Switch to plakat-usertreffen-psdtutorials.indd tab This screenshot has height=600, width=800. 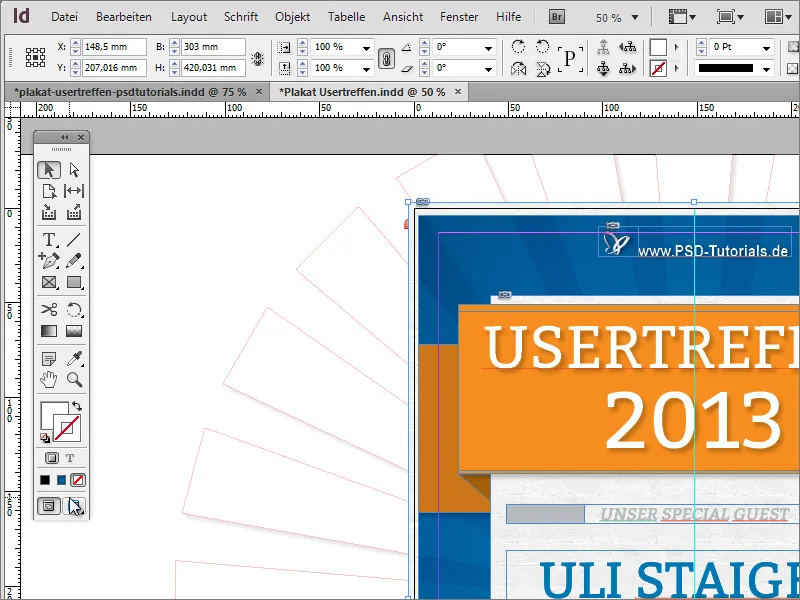click(x=131, y=92)
